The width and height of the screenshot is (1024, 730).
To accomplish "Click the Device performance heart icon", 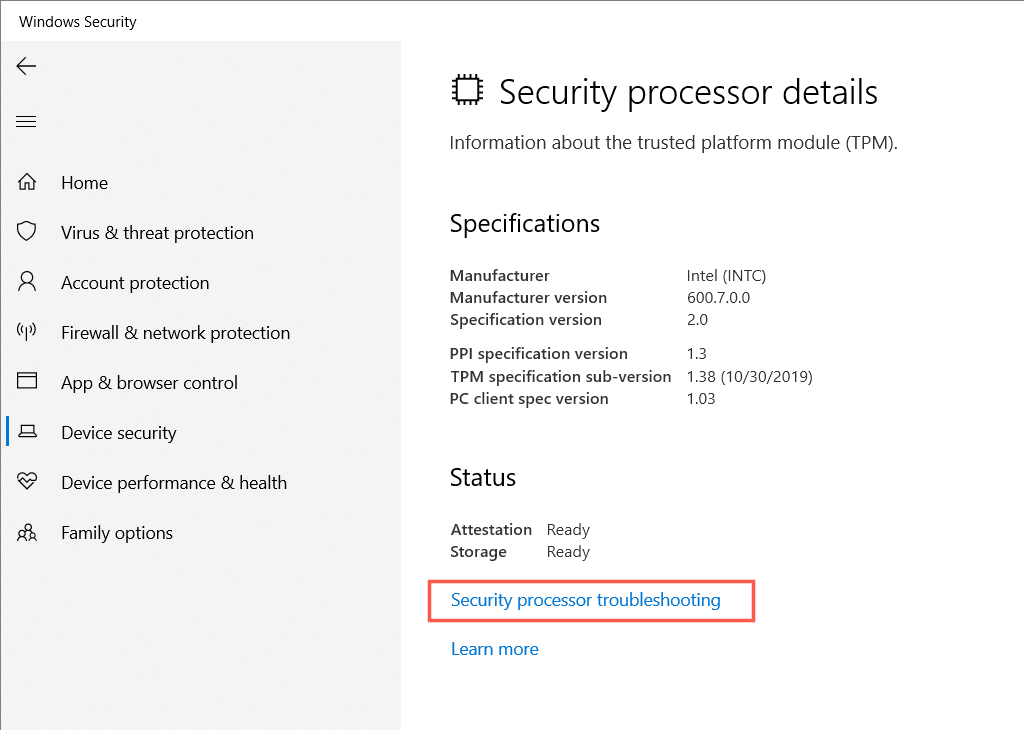I will [x=27, y=482].
